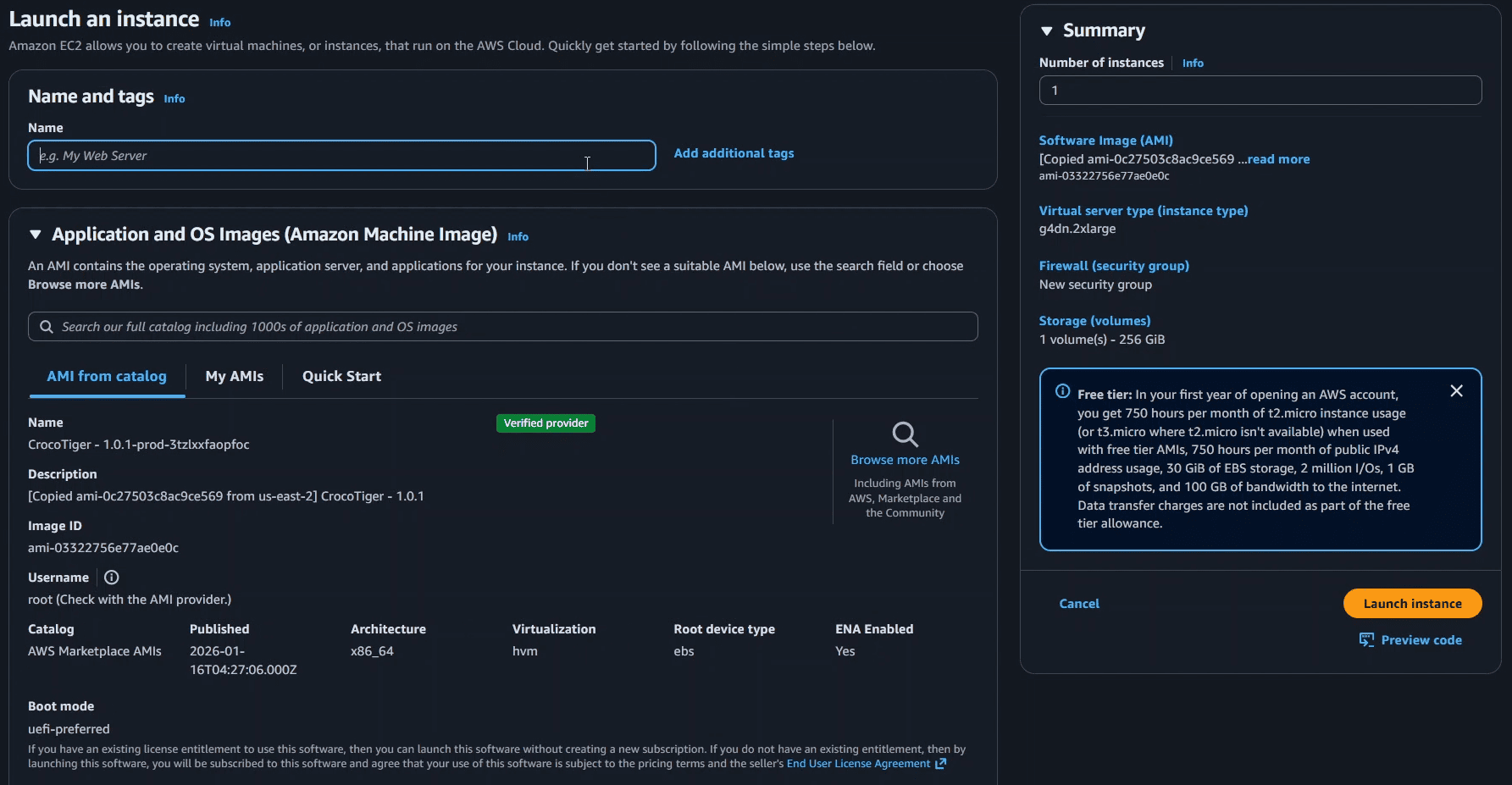1512x785 pixels.
Task: Select the AMI from catalog tab
Action: (106, 376)
